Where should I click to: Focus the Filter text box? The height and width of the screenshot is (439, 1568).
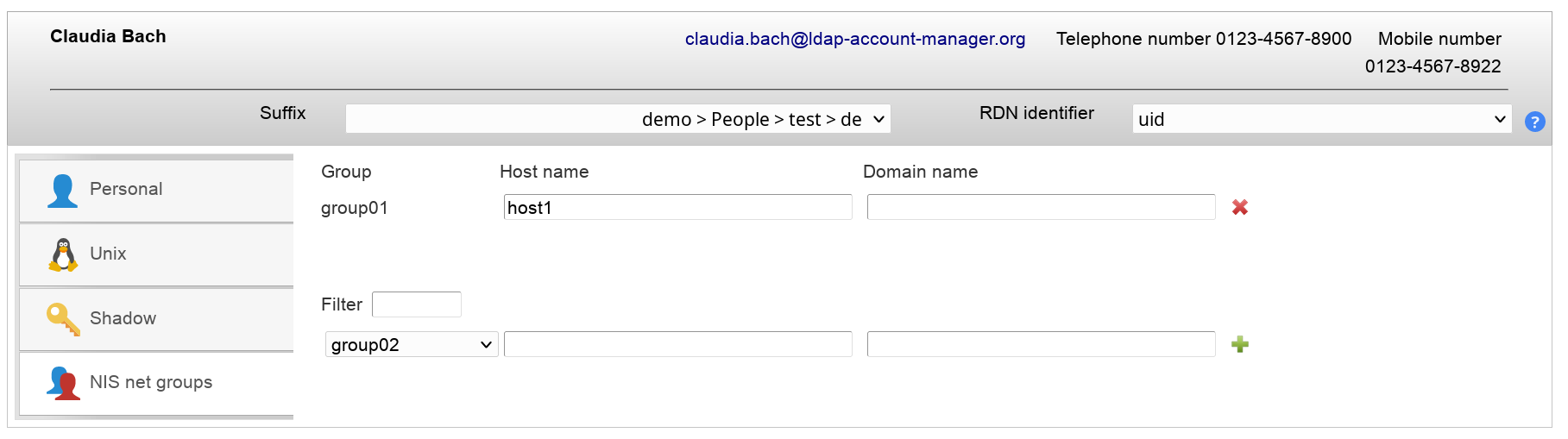pos(417,304)
